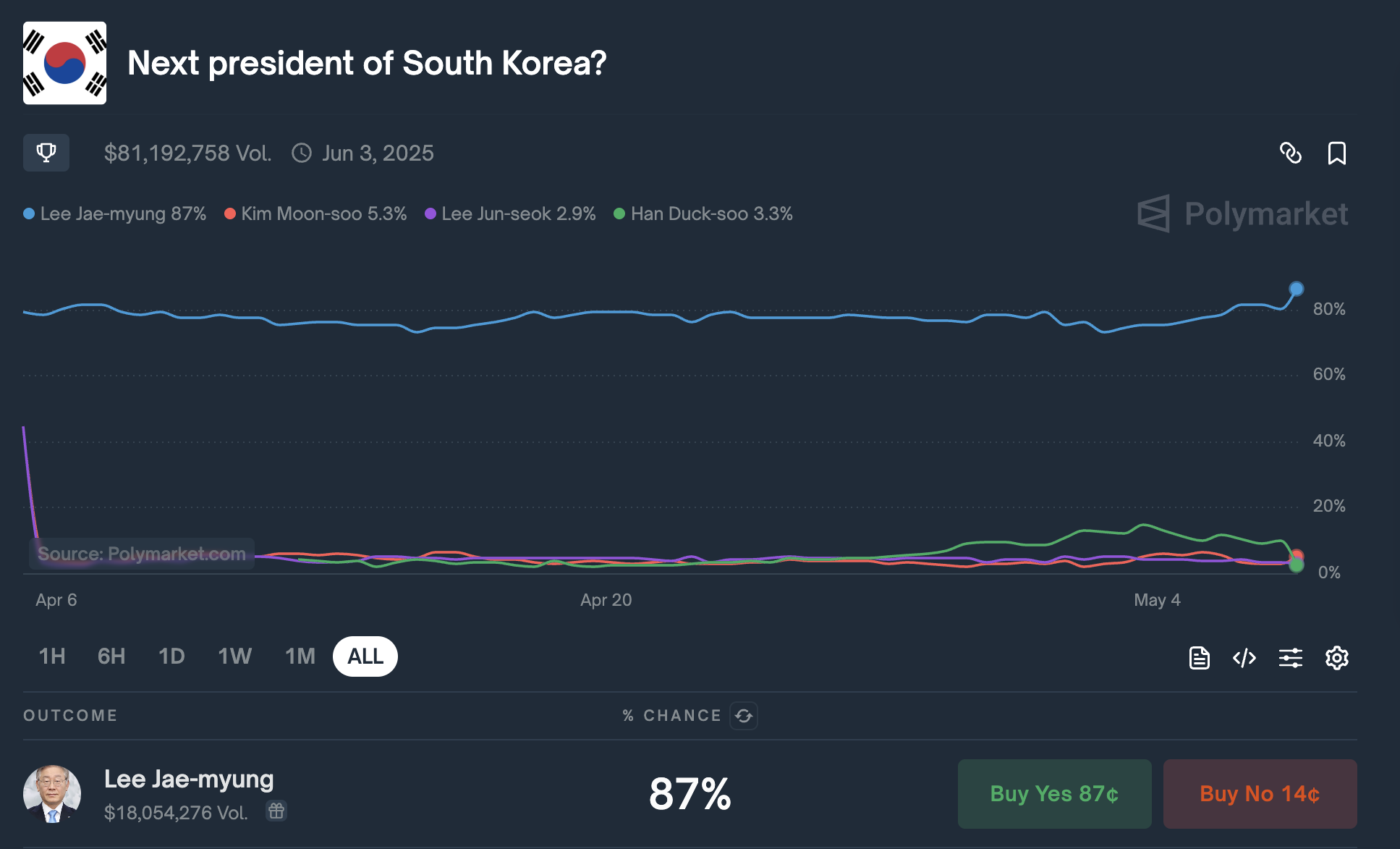Open chart filter sliders icon
The image size is (1400, 849).
[1291, 658]
